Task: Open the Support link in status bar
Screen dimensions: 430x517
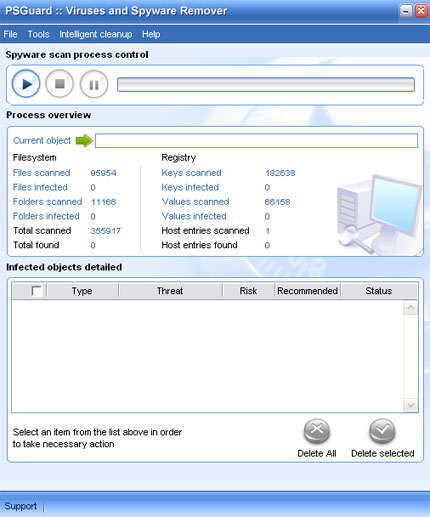Action: click(x=21, y=506)
